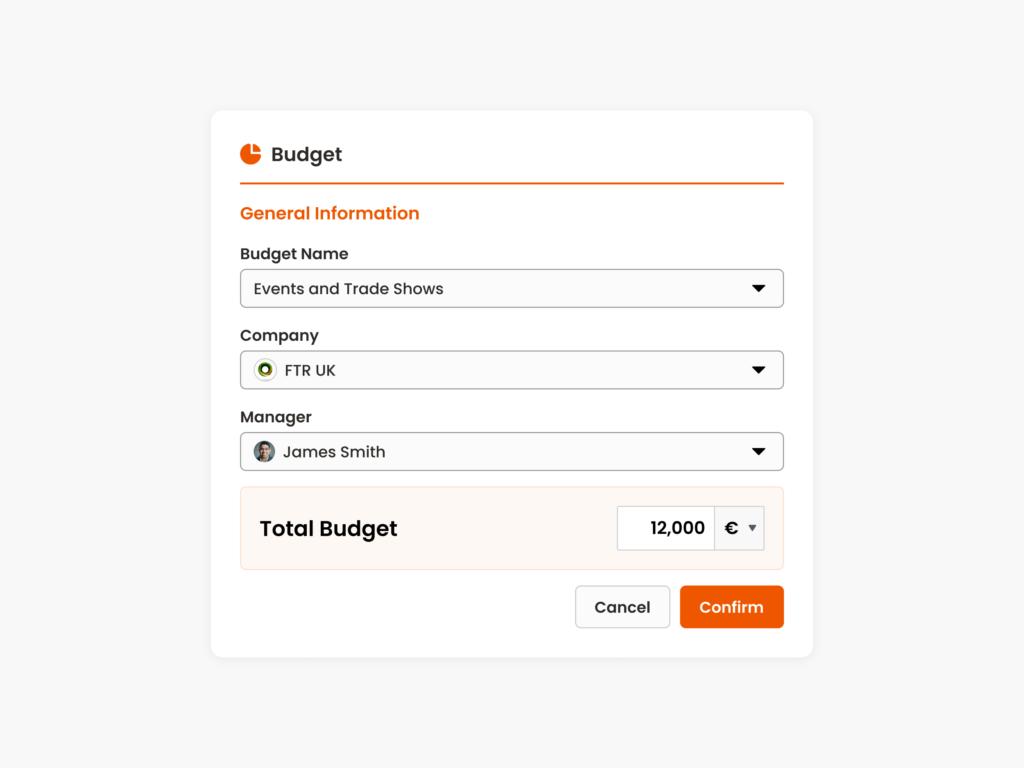Click the FTR UK company name text
1024x768 pixels.
click(310, 370)
